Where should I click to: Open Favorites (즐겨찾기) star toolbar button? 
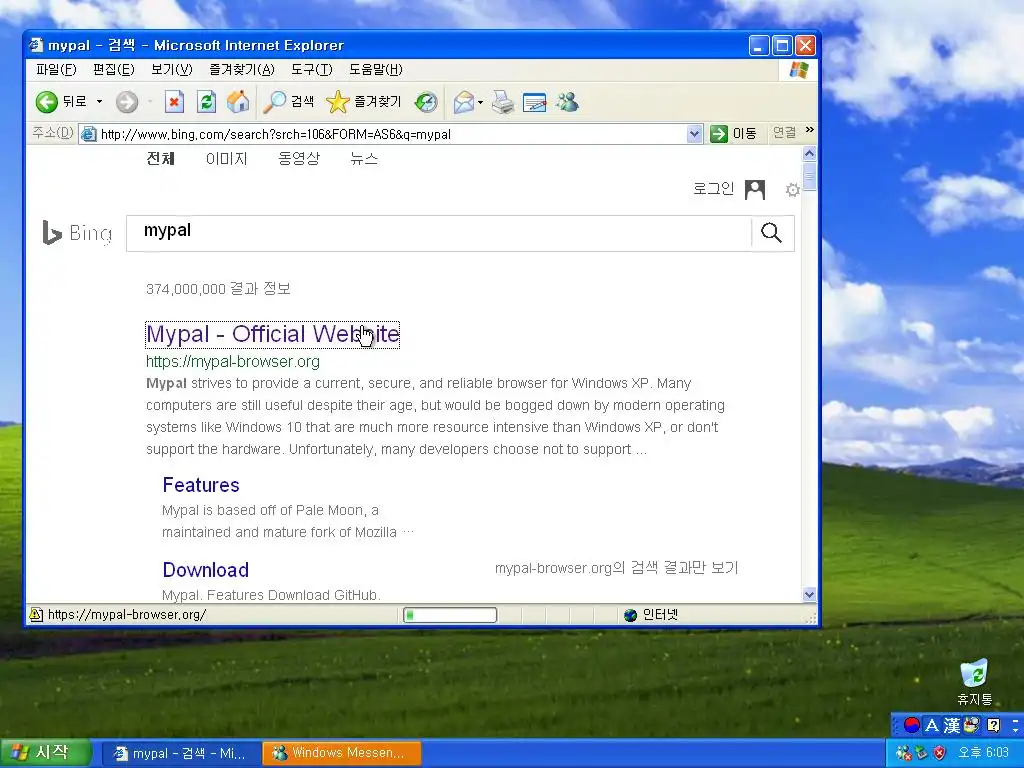pos(363,102)
